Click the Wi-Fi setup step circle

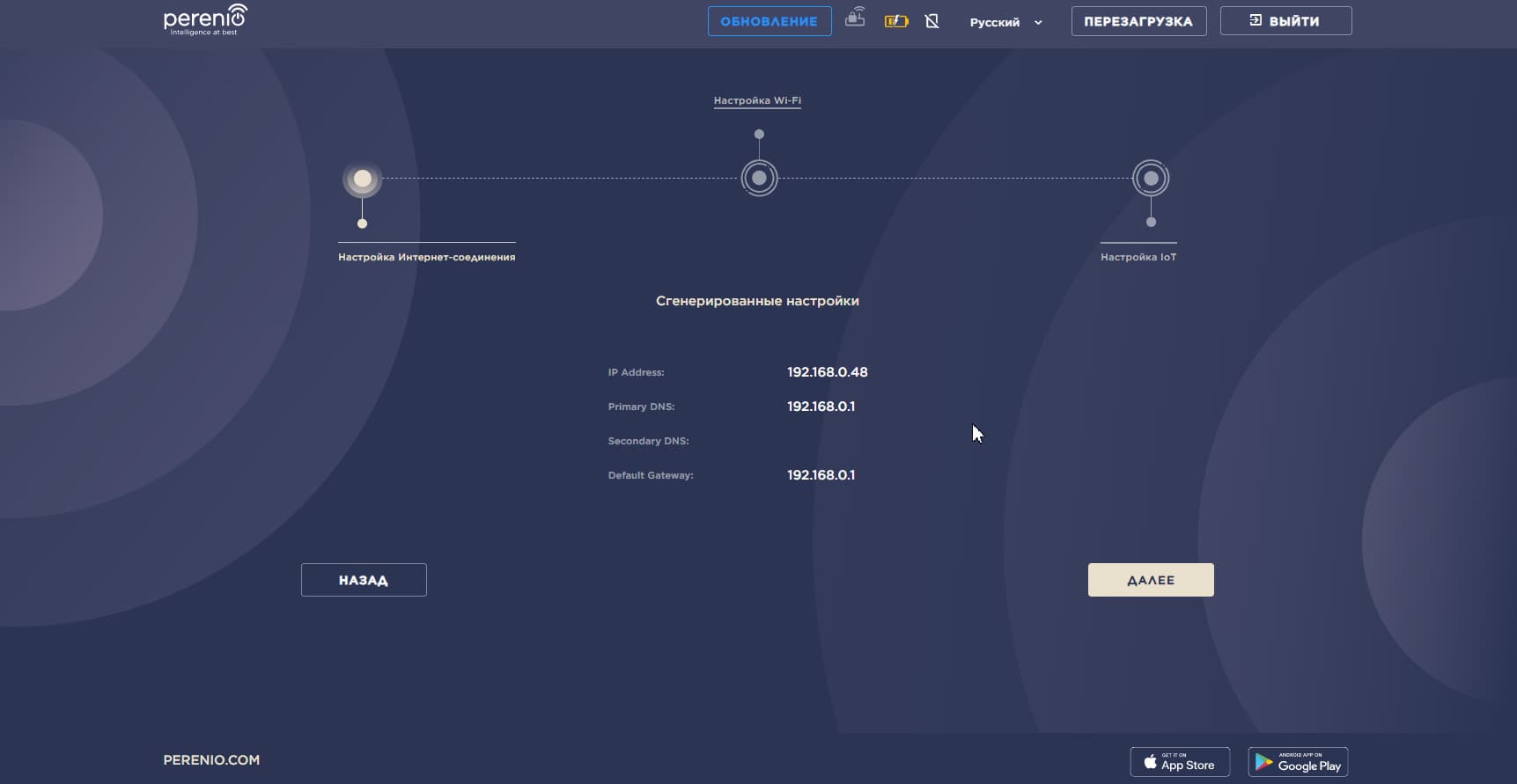(x=759, y=178)
